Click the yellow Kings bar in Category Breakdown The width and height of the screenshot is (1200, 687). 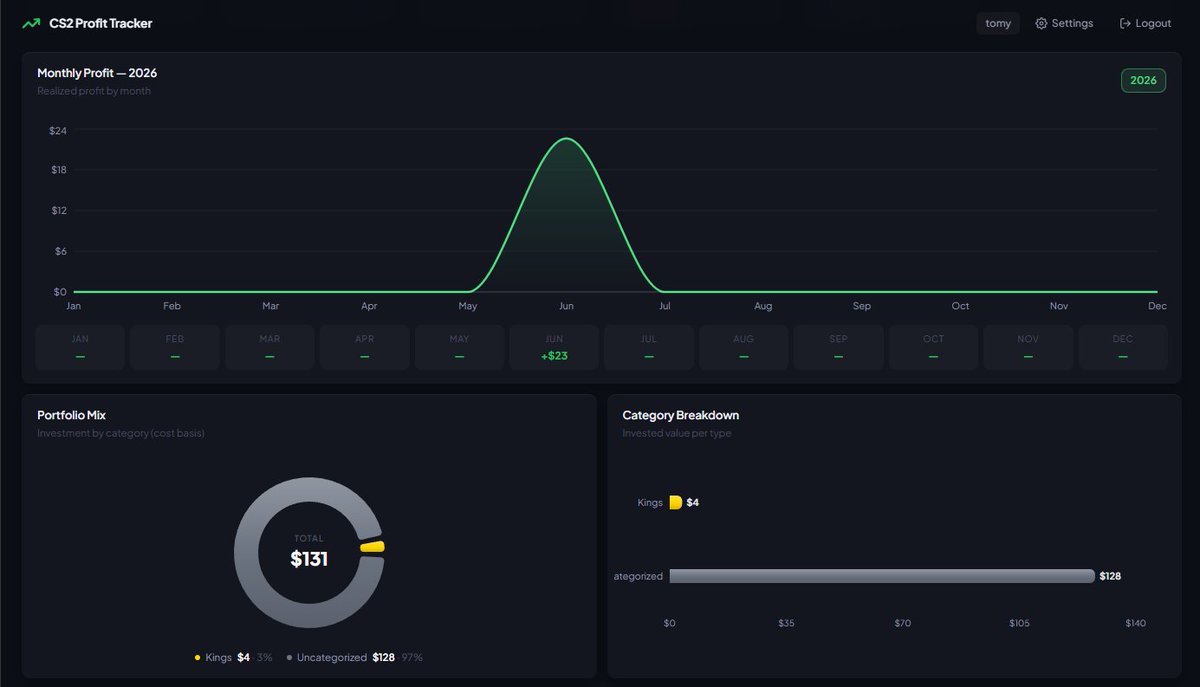pos(676,502)
